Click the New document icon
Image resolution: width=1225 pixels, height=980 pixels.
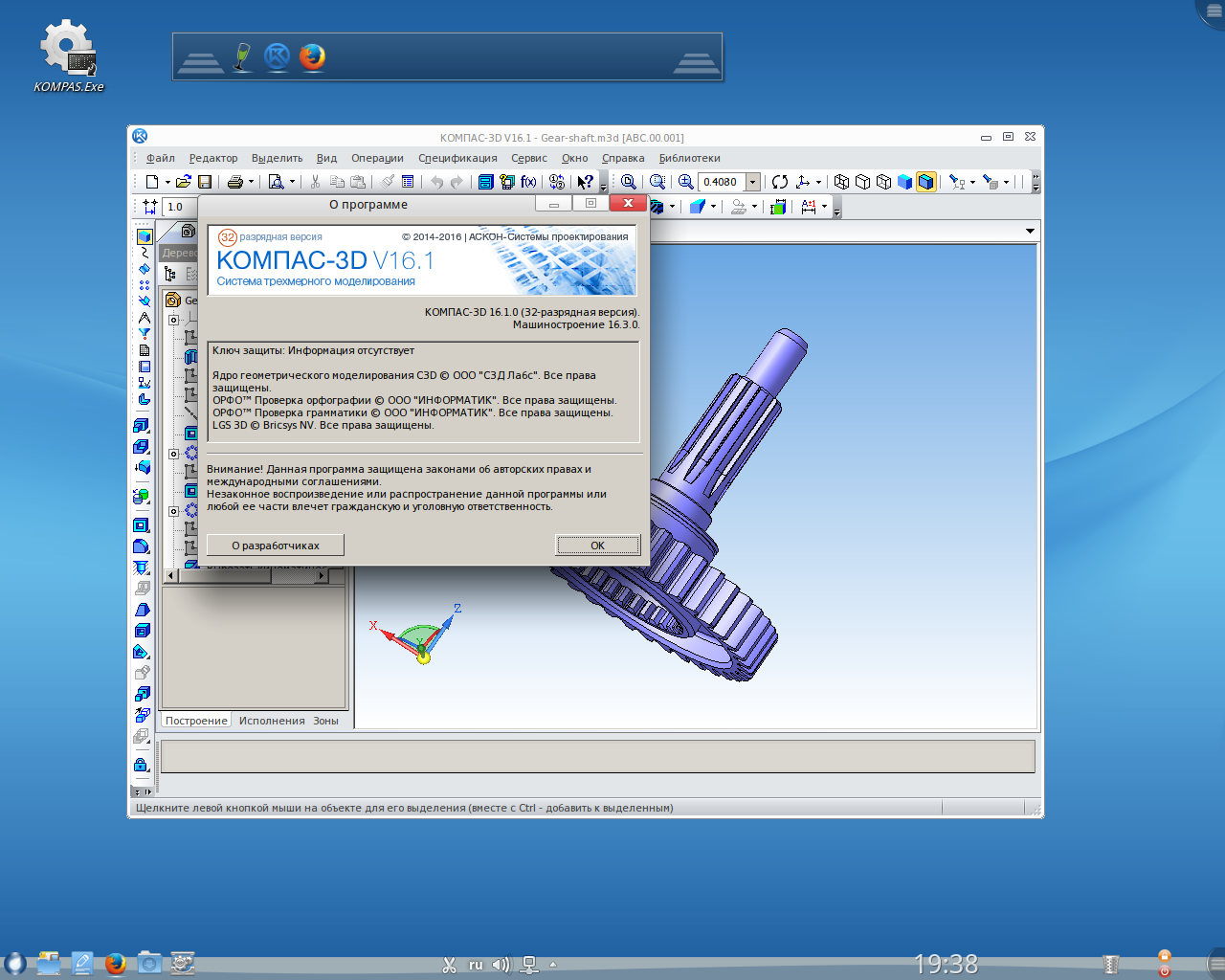tap(152, 182)
